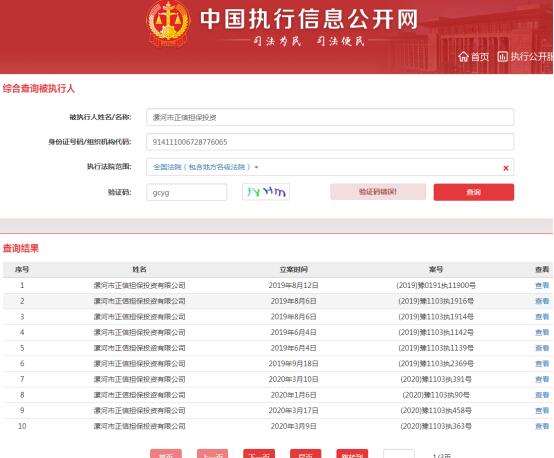This screenshot has height=458, width=554.
Task: Click 查看 for case 豫1103执458号
Action: [x=542, y=411]
